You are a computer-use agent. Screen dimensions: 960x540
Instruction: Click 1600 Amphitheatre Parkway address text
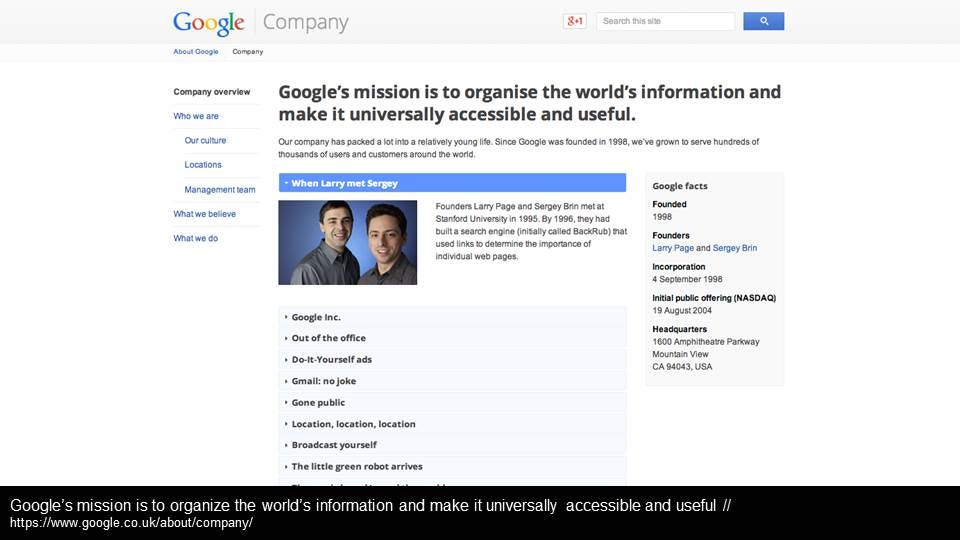705,342
